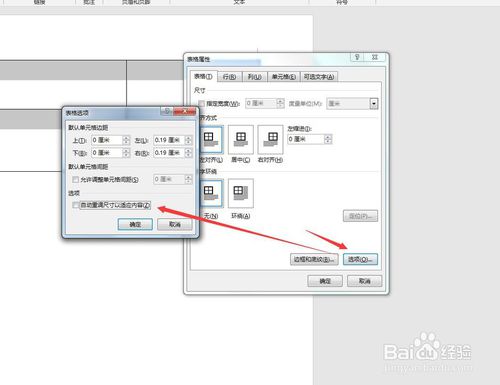Image resolution: width=500 pixels, height=385 pixels.
Task: Click the 指定宽度 width spinner arrows
Action: pos(280,103)
